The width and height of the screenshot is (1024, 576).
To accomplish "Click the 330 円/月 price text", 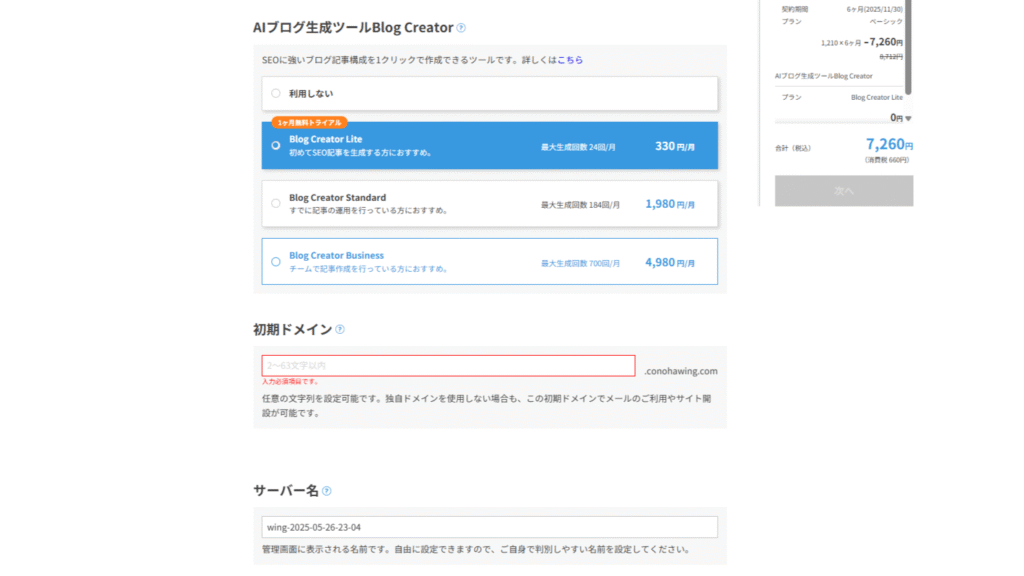I will point(675,146).
